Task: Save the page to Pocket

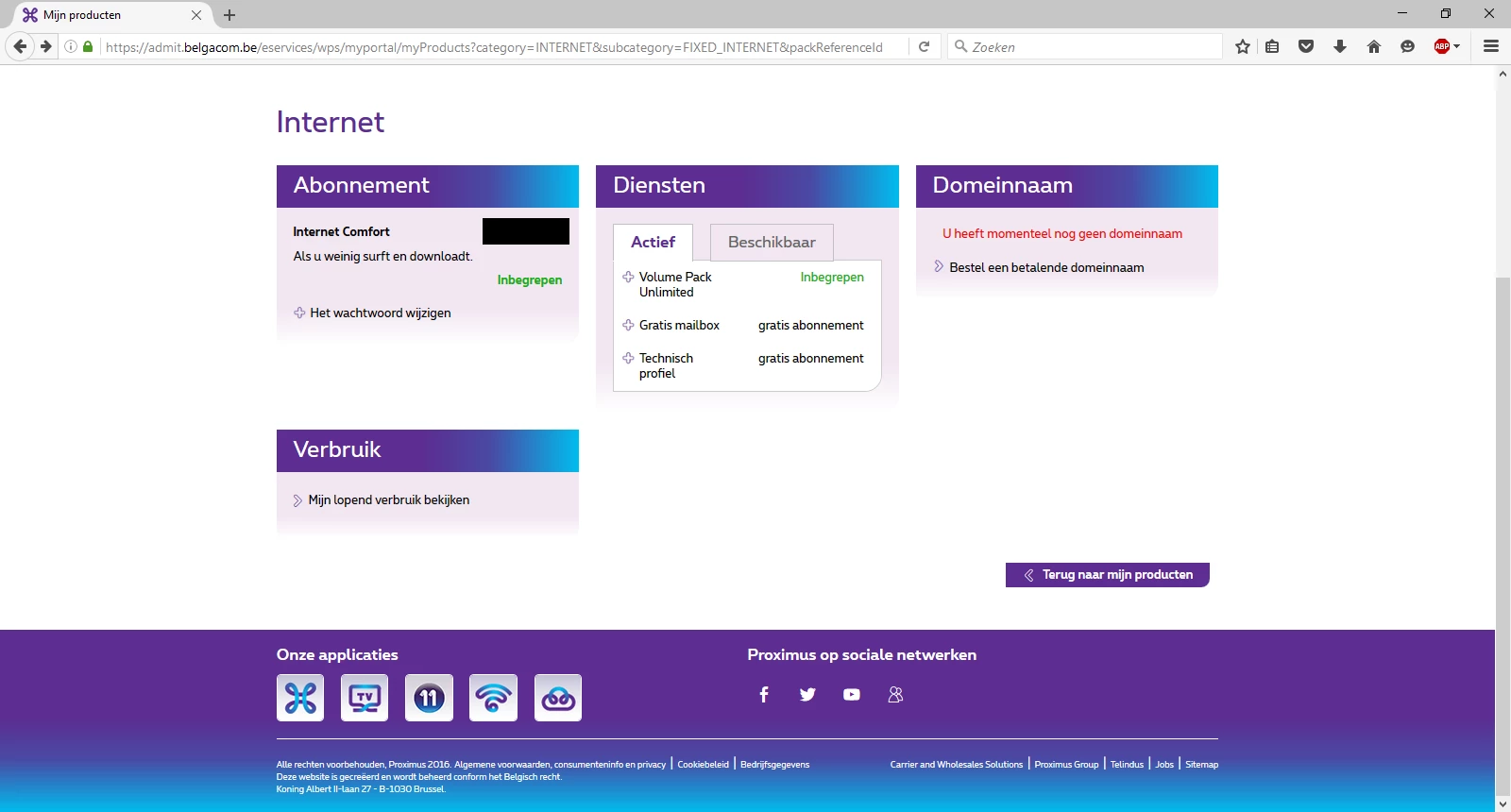Action: 1306,46
